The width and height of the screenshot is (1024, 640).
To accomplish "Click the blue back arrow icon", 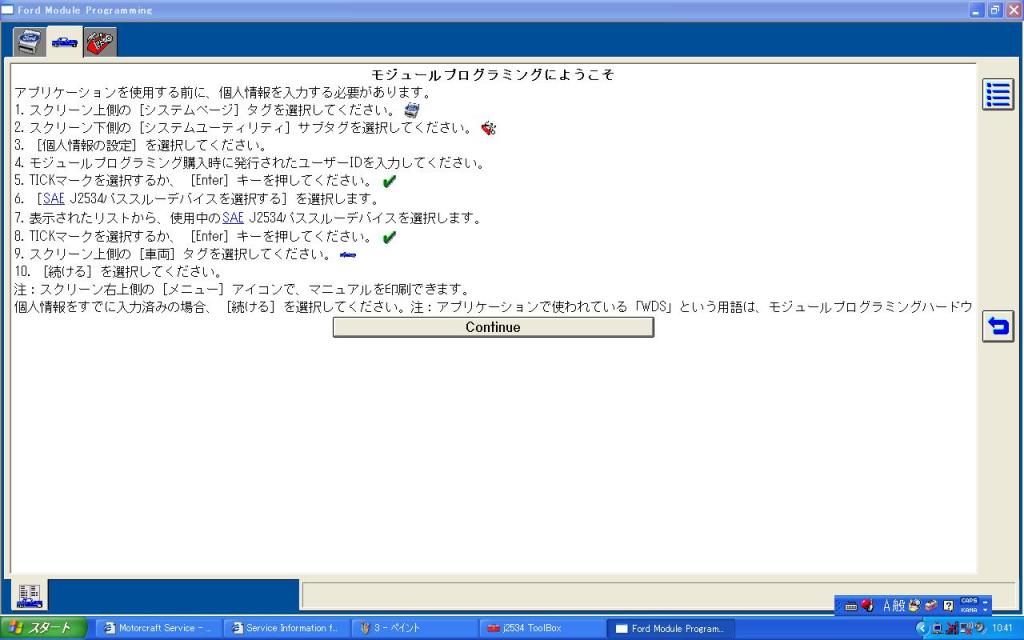I will [x=998, y=325].
